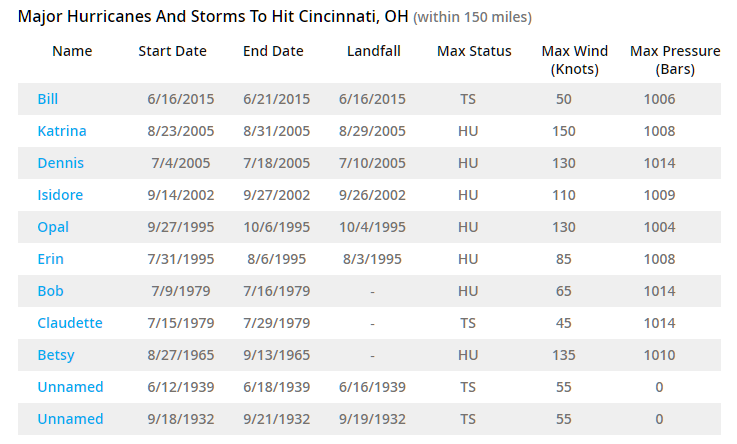The height and width of the screenshot is (444, 737).
Task: Select the Claudette storm link
Action: pos(70,323)
